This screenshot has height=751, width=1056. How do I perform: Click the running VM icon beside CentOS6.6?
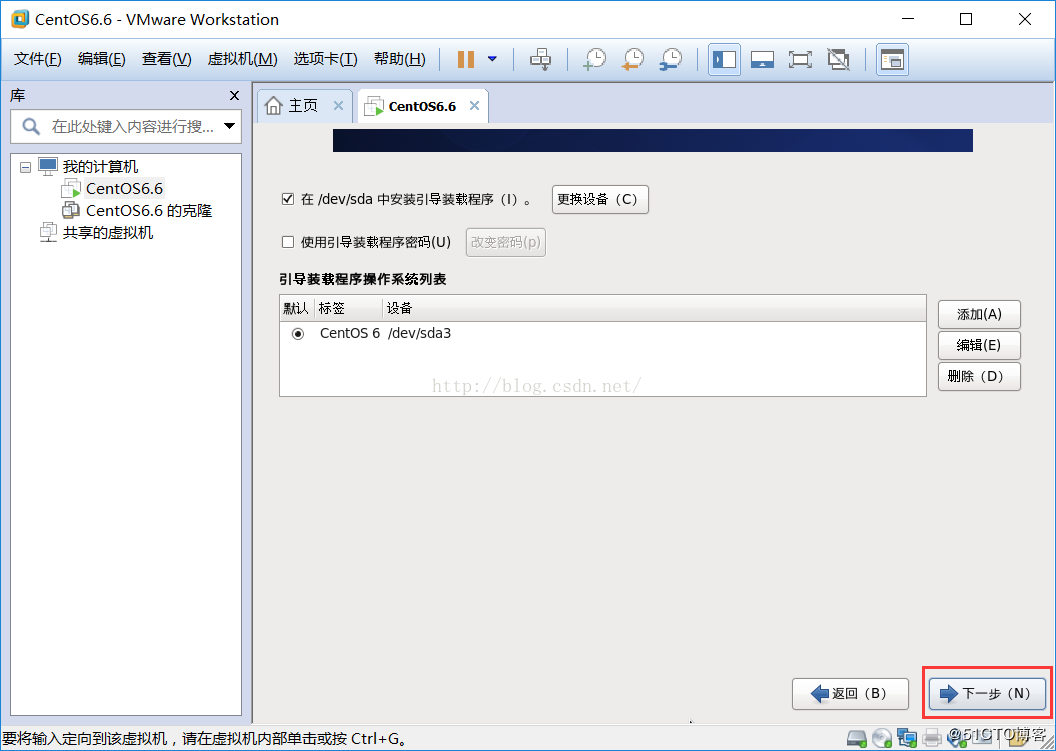[x=71, y=189]
